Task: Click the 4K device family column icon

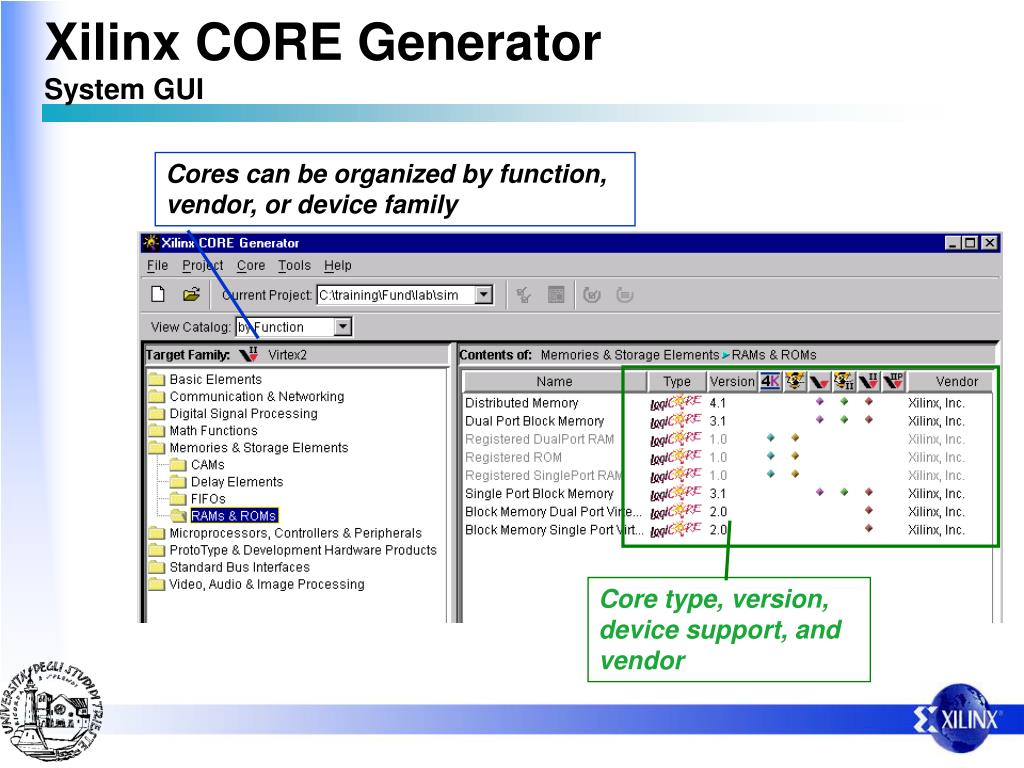Action: tap(770, 381)
